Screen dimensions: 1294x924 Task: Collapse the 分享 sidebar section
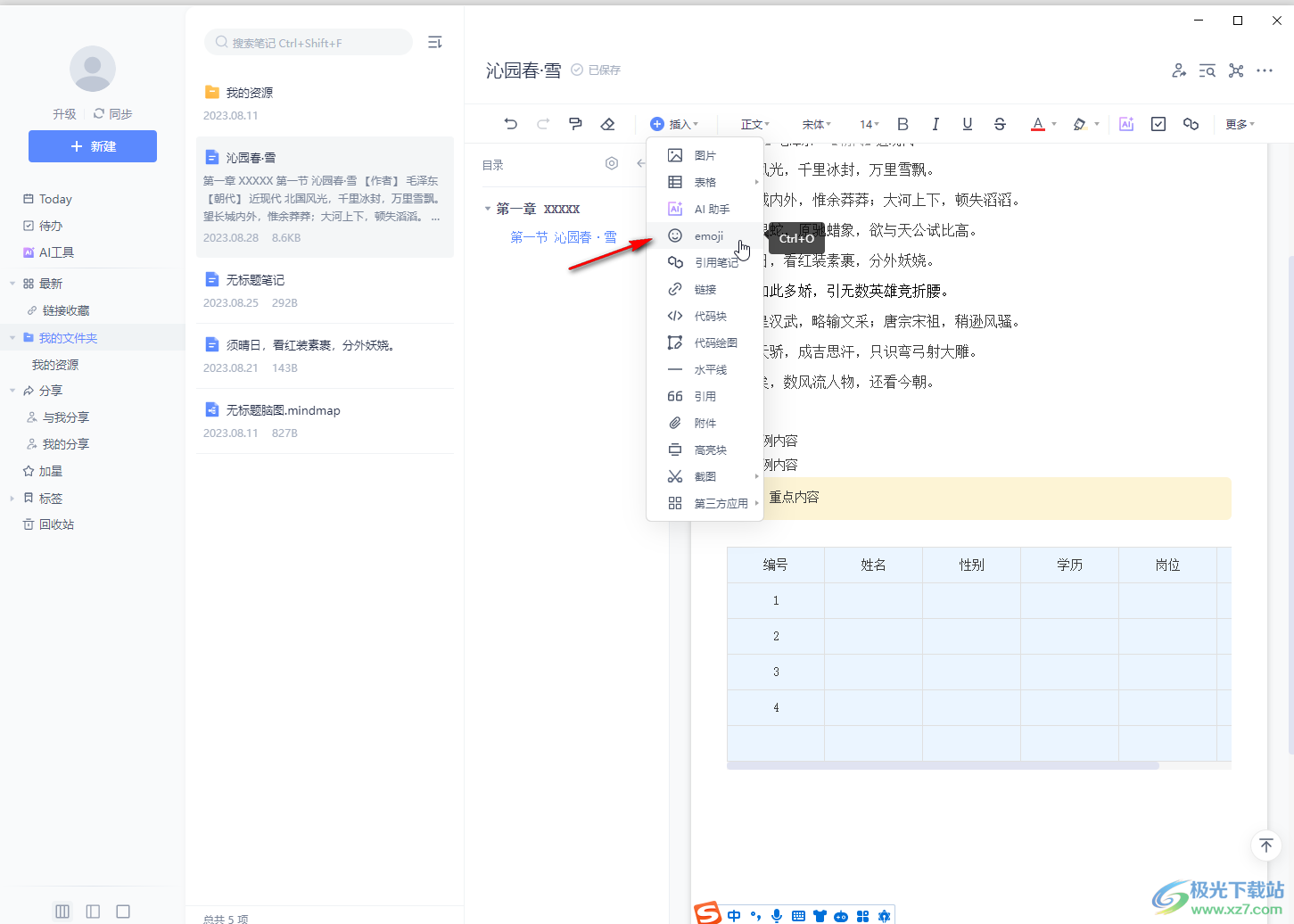[12, 391]
